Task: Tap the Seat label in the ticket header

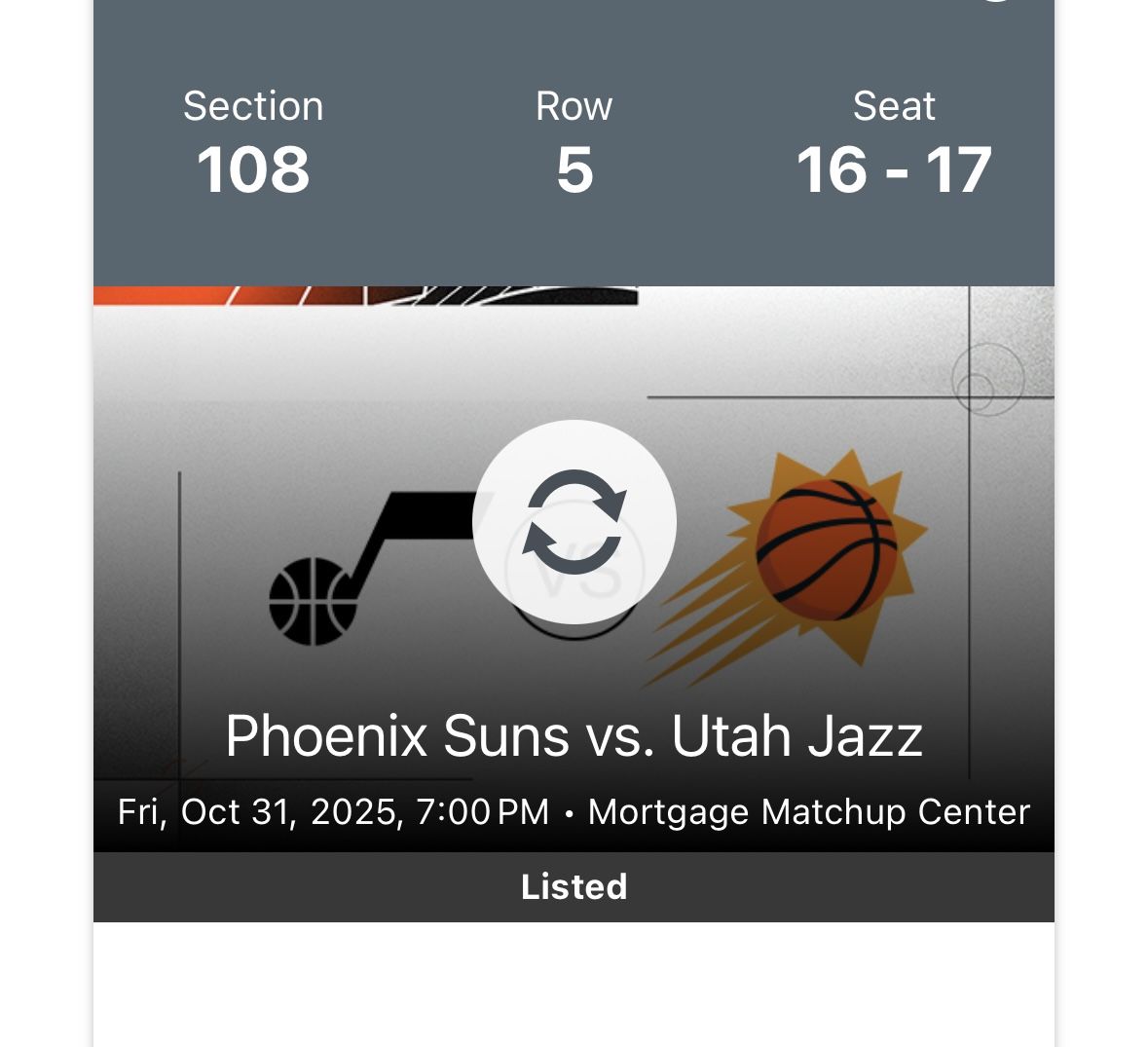Action: (x=895, y=105)
